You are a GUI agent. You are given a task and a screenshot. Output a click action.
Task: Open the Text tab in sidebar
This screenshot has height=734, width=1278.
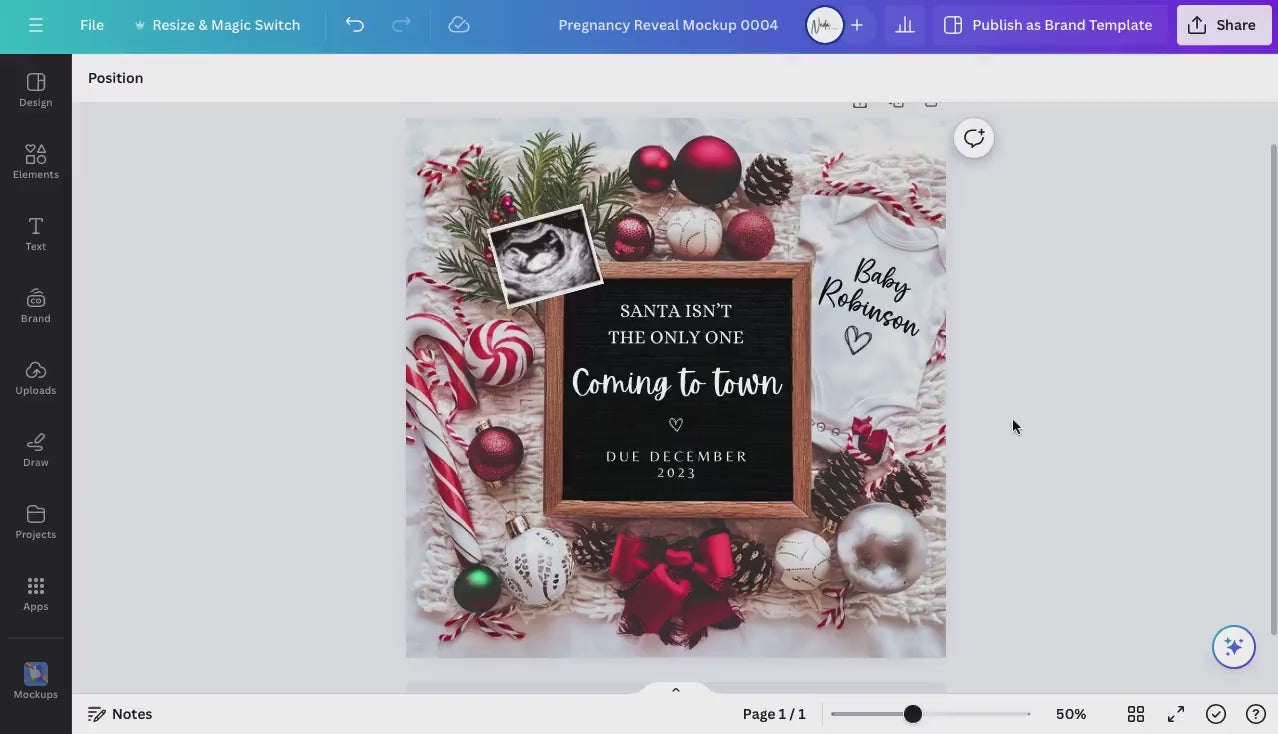[x=36, y=233]
